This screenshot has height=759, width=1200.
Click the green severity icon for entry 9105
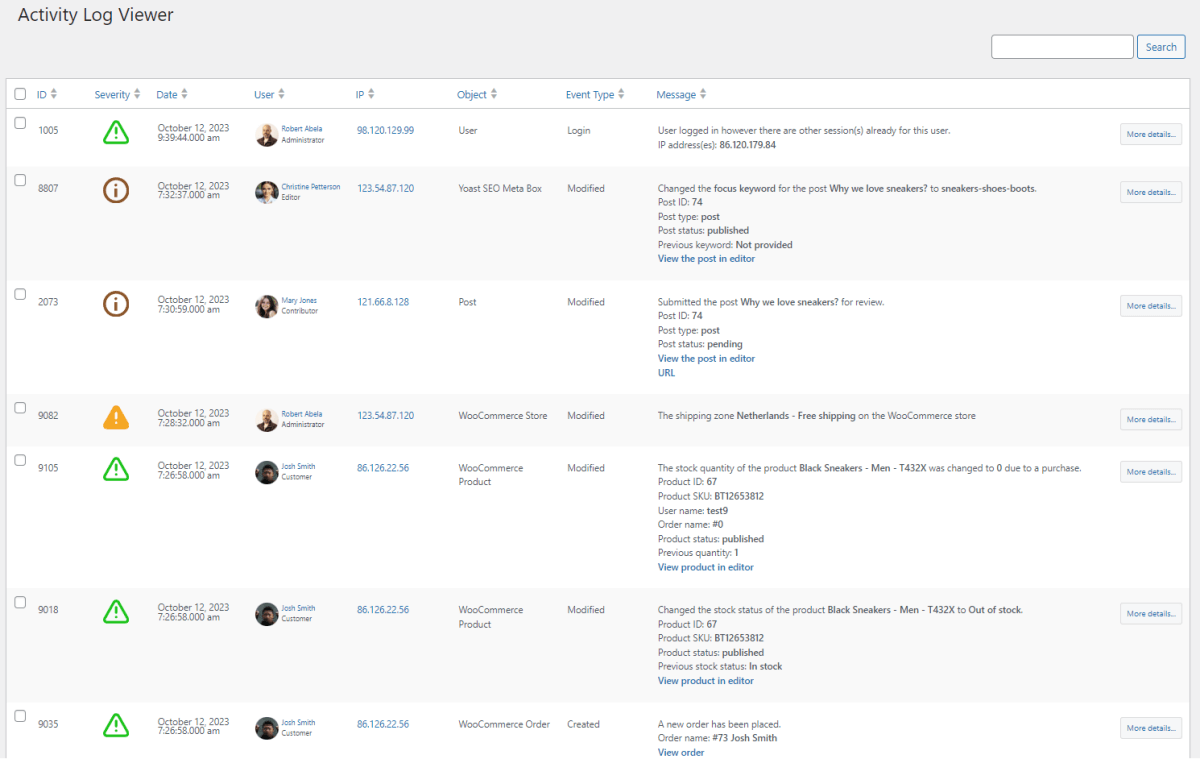(116, 470)
